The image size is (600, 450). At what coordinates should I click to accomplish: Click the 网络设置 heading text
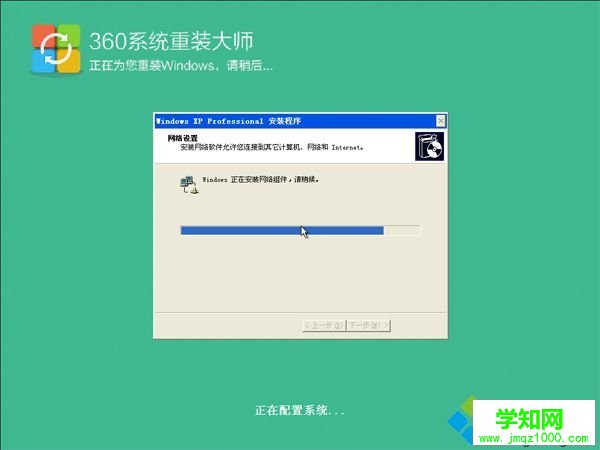click(x=183, y=138)
